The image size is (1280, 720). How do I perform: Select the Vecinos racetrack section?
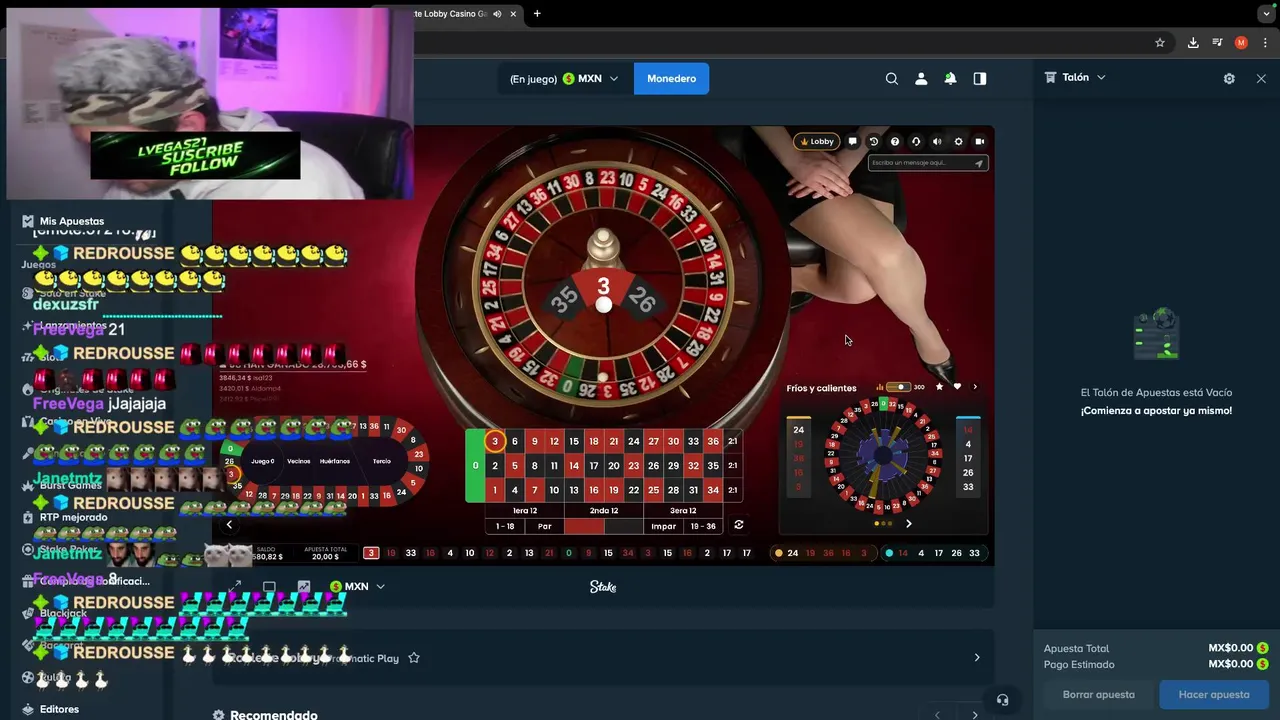click(x=298, y=461)
